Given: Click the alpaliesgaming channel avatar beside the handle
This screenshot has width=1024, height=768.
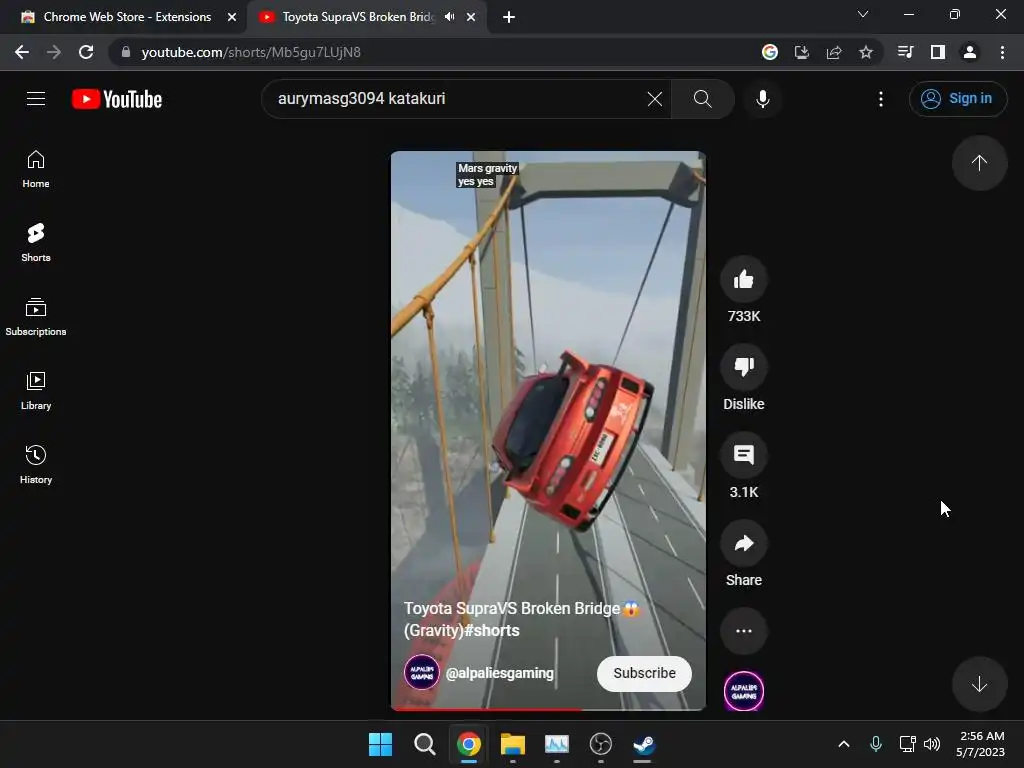Looking at the screenshot, I should tap(422, 673).
